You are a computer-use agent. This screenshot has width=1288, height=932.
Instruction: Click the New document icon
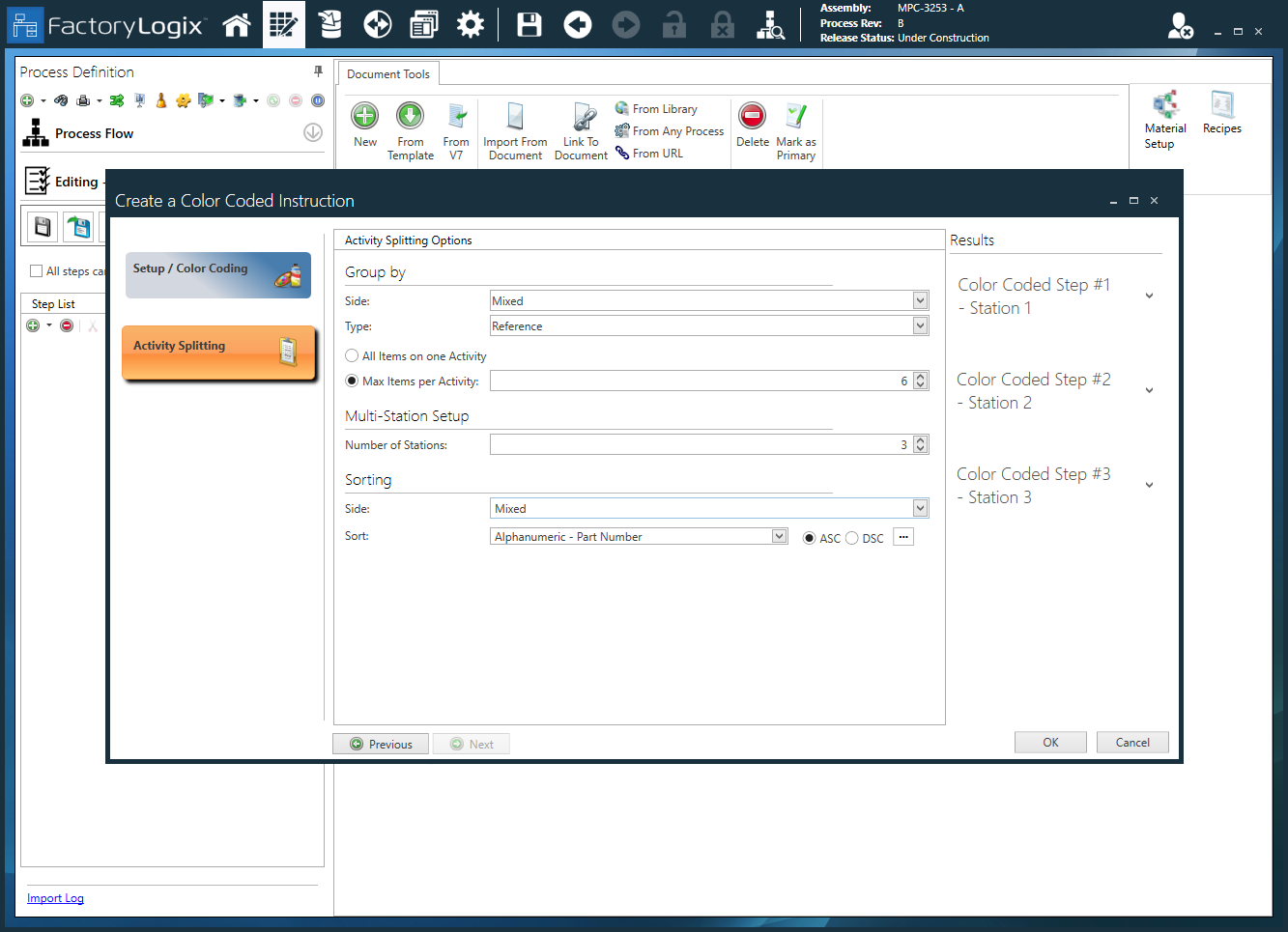(365, 117)
